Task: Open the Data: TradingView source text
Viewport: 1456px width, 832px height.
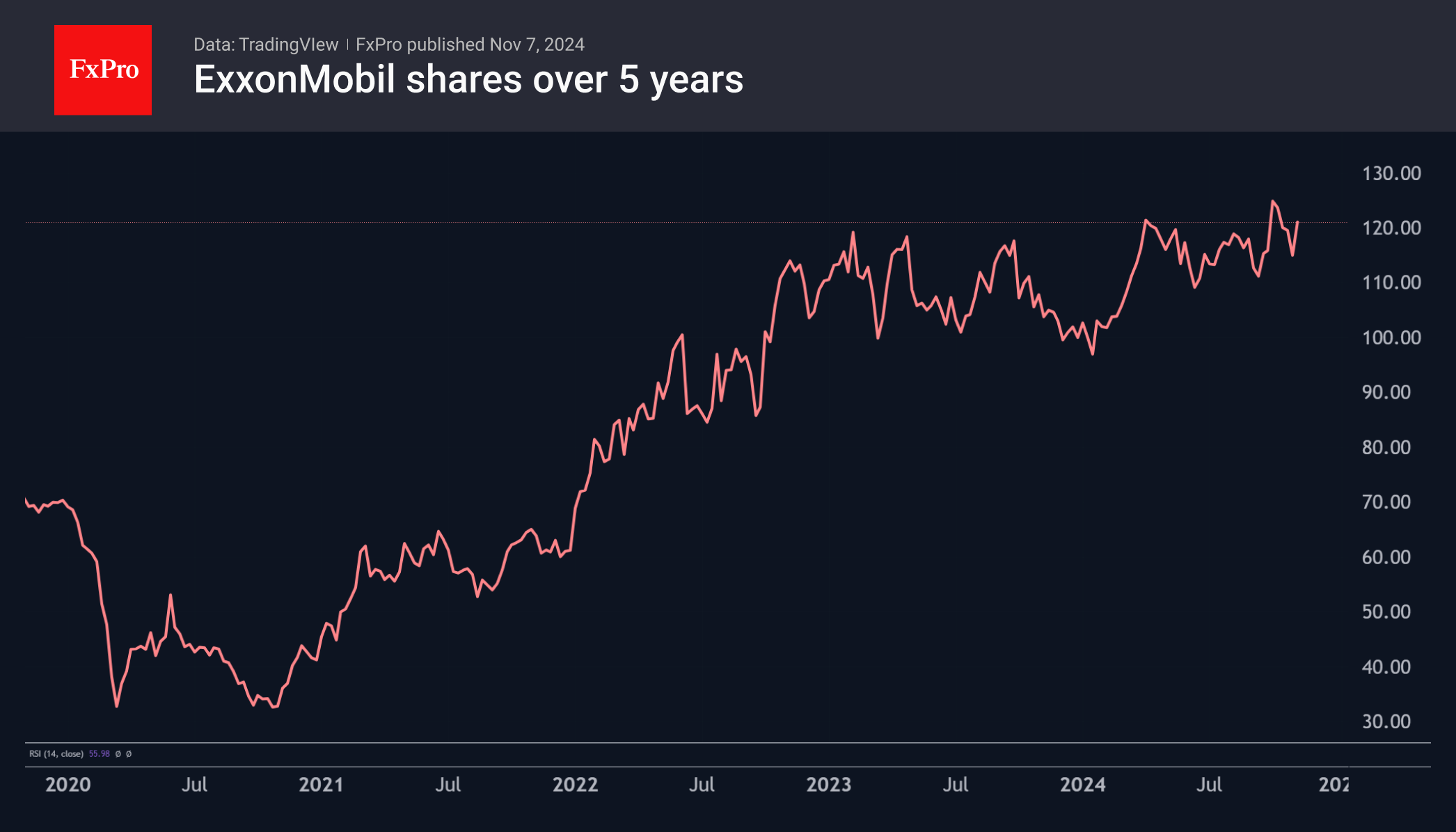Action: [265, 45]
